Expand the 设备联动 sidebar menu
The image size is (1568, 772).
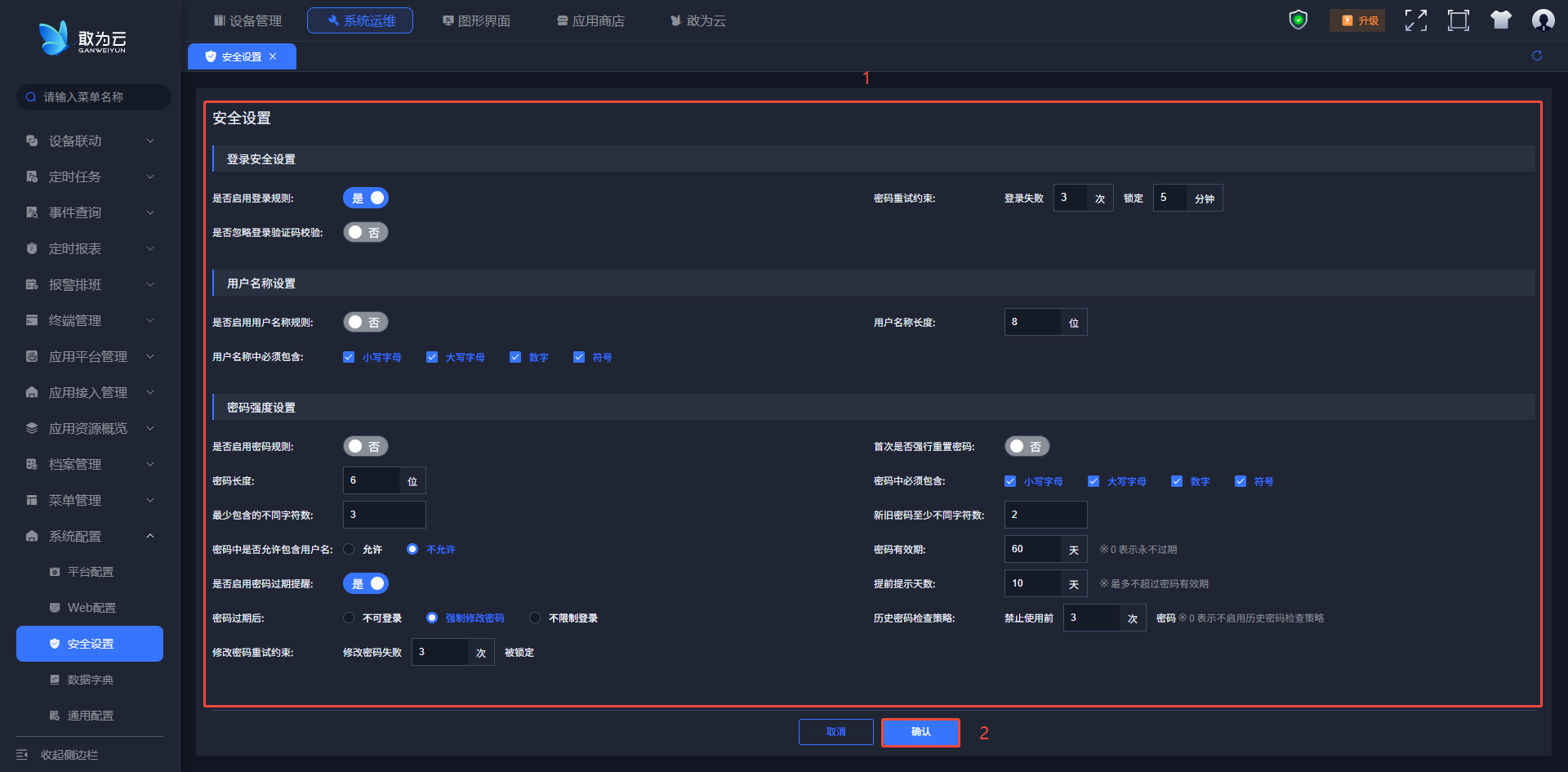pyautogui.click(x=90, y=141)
